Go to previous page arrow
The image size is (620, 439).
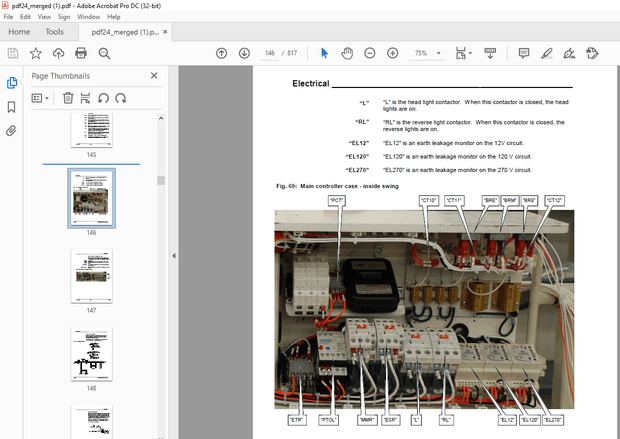pyautogui.click(x=221, y=53)
